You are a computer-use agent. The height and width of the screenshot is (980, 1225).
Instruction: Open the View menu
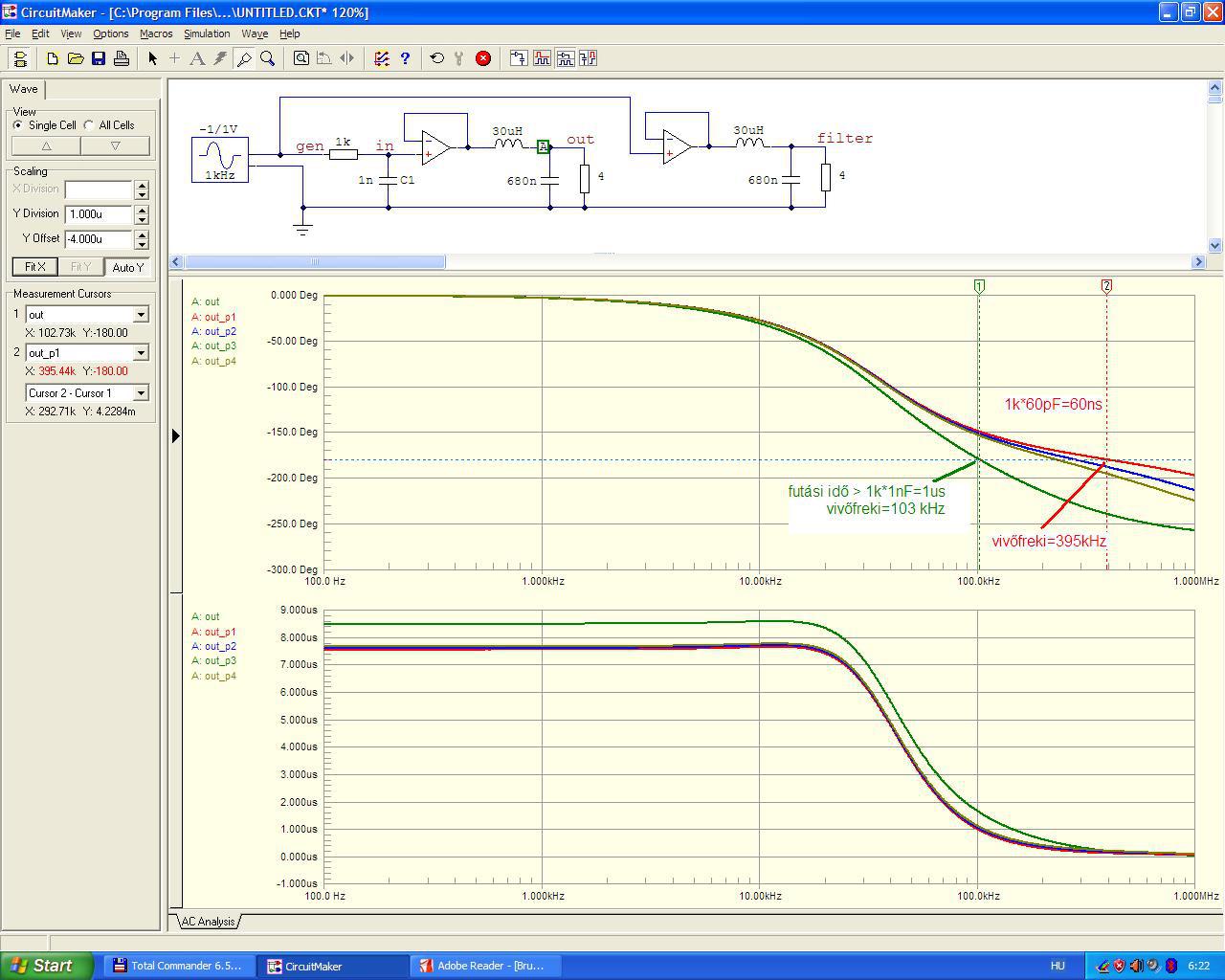(x=71, y=33)
